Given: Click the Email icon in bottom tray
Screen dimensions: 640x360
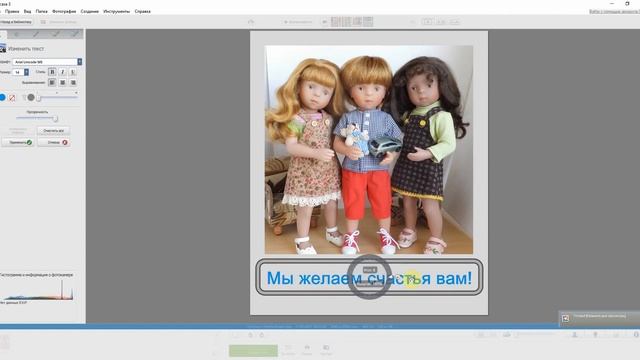Looking at the screenshot, I should click(288, 349).
